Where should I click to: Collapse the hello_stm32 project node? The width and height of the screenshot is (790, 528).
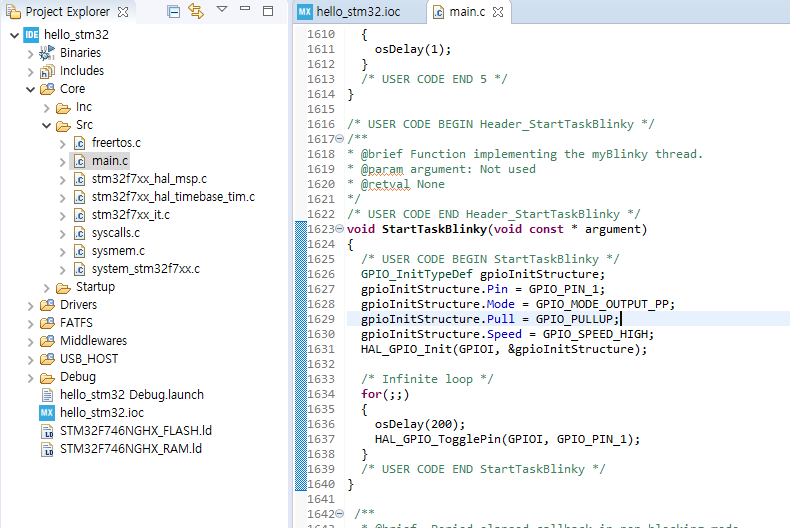coord(13,35)
